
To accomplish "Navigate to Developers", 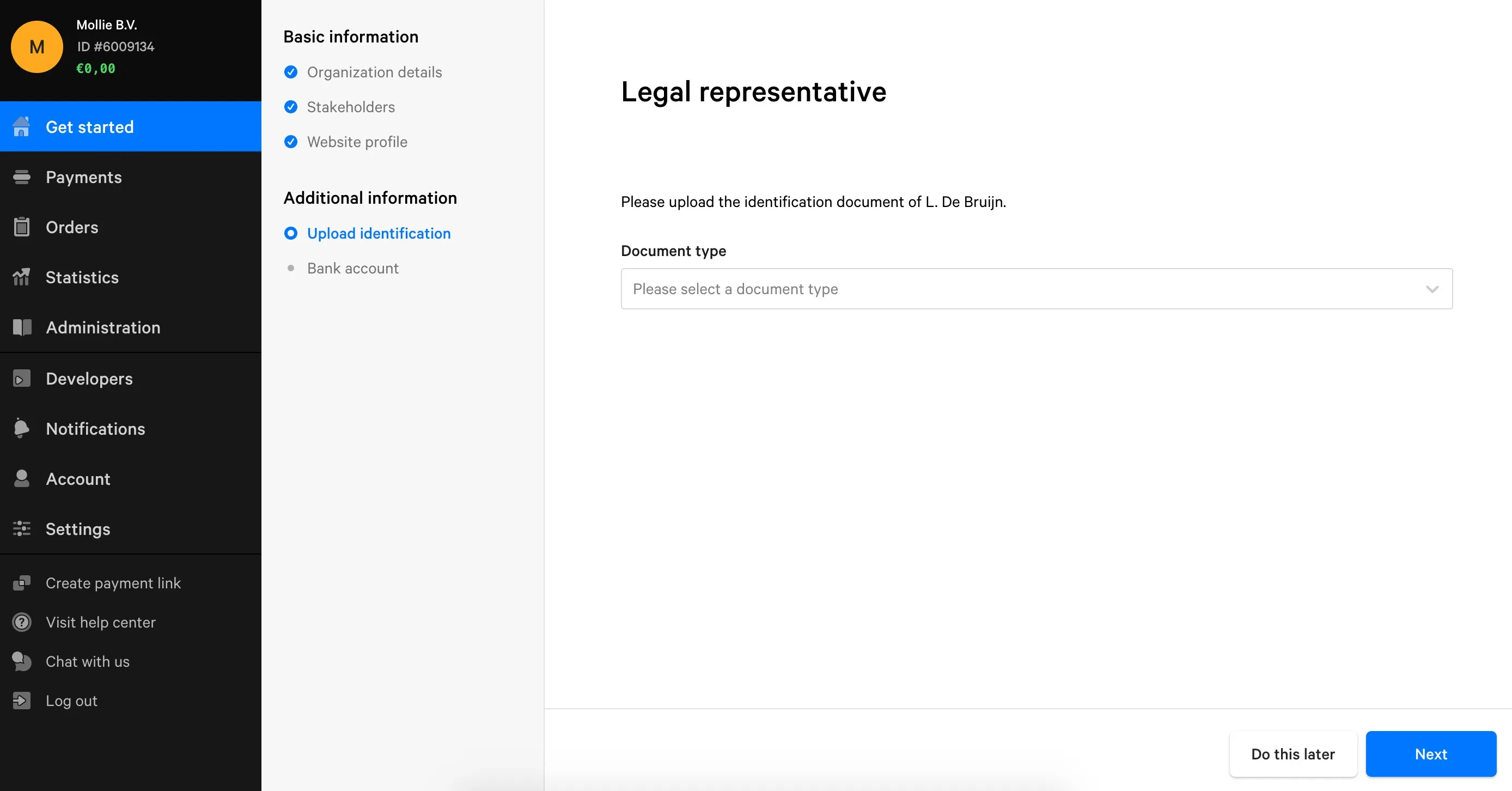I will [130, 379].
